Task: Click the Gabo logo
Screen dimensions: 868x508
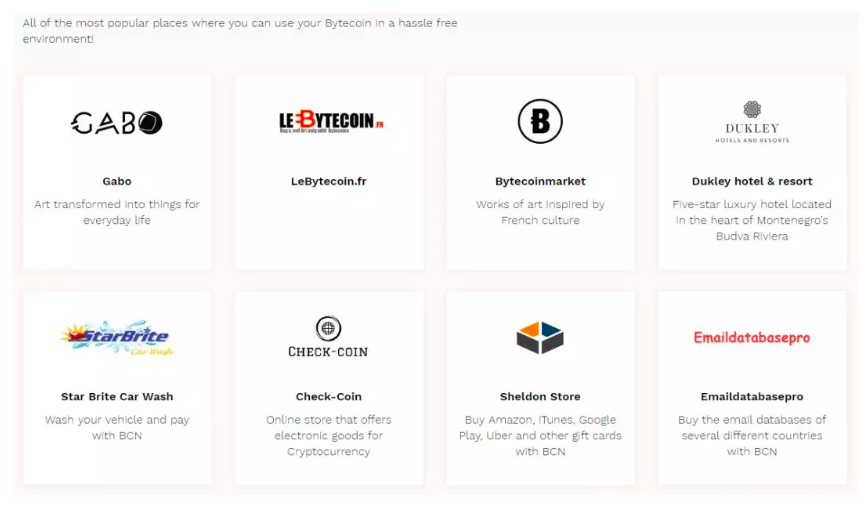Action: [x=117, y=123]
